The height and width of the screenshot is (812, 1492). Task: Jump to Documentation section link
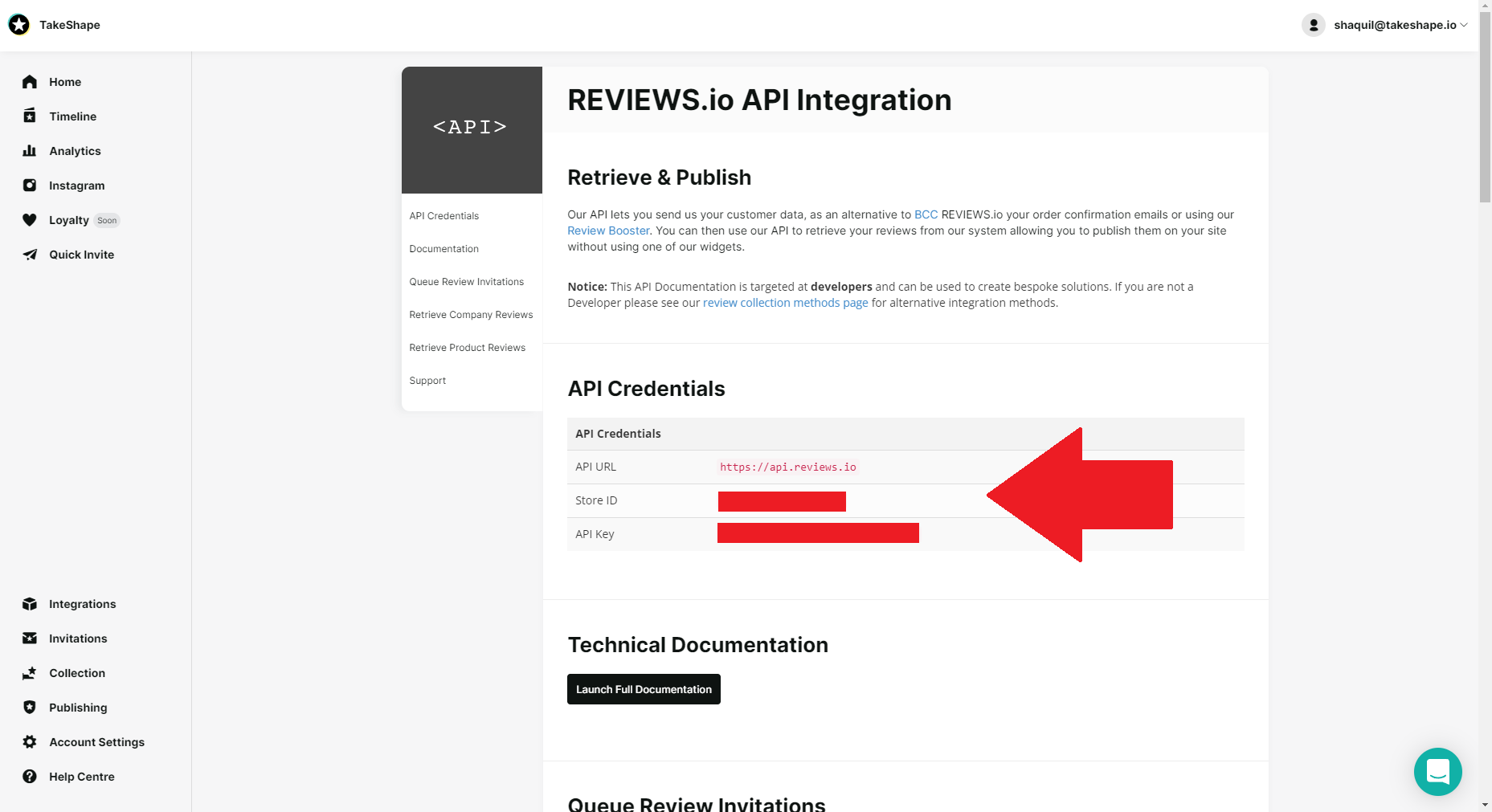[x=444, y=249]
